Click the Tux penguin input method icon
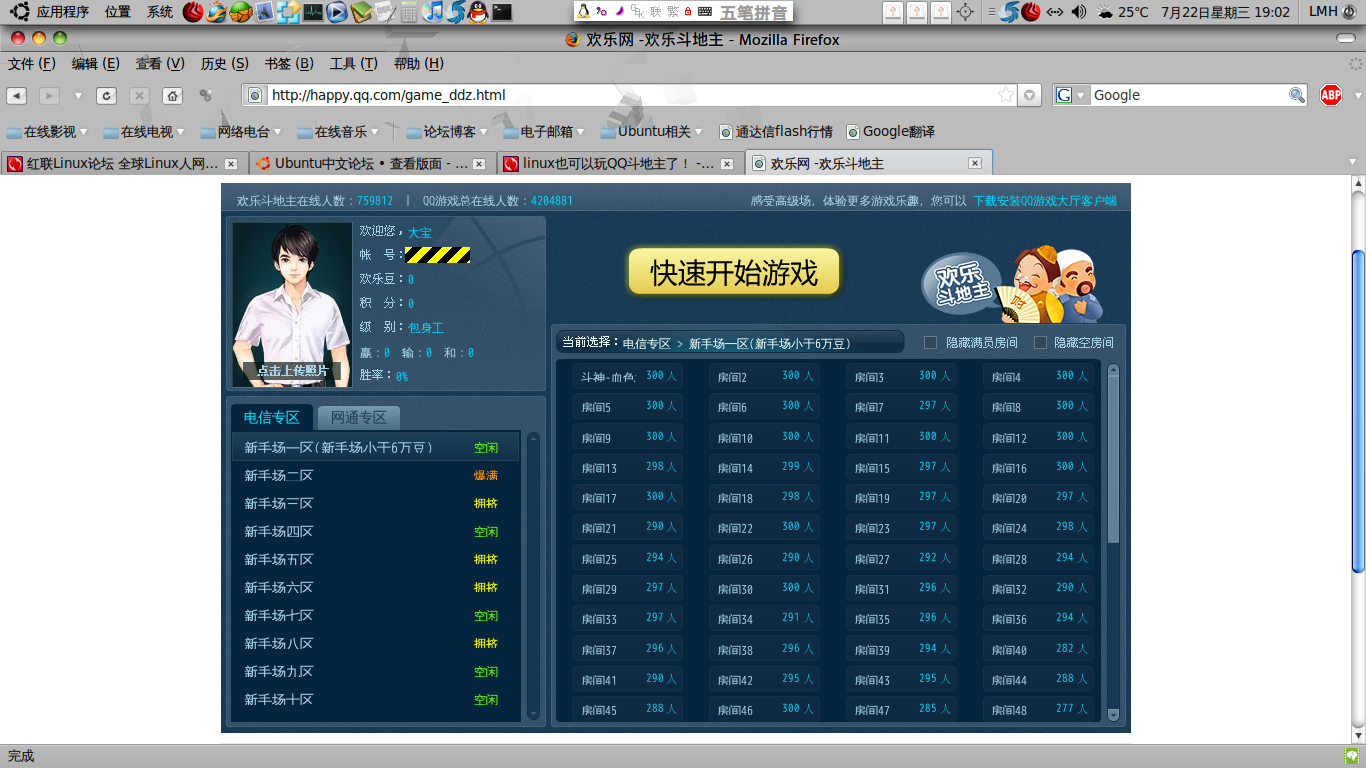The image size is (1366, 768). [x=584, y=12]
